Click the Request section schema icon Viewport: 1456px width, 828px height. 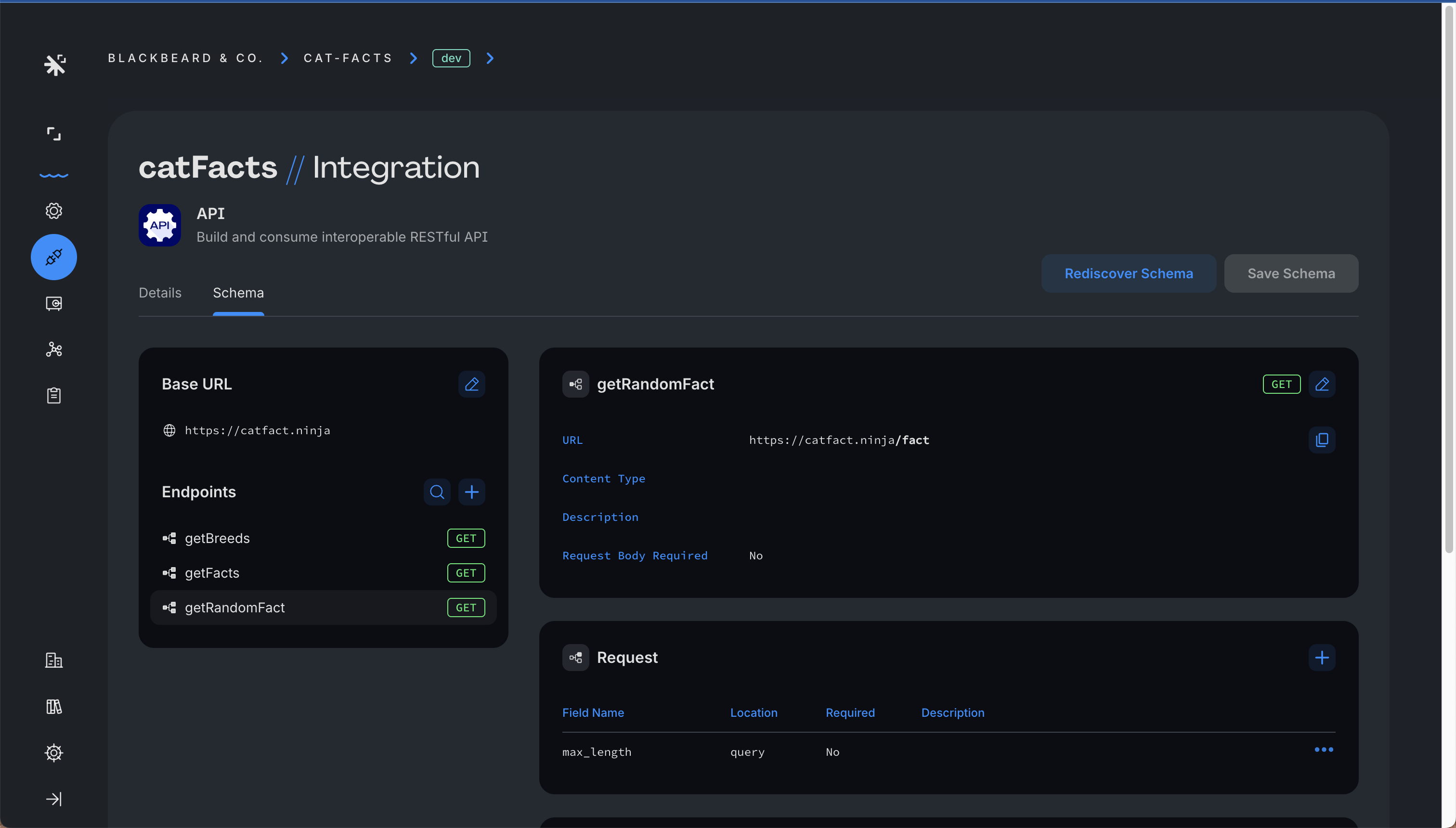tap(575, 658)
